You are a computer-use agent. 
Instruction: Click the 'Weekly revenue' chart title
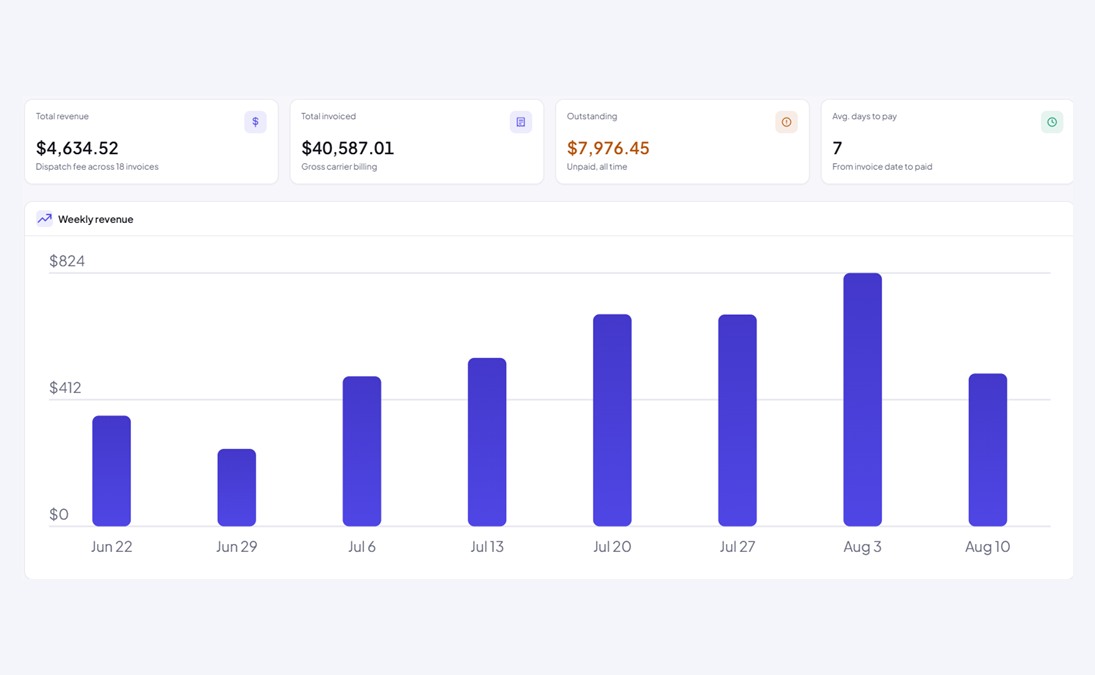[x=96, y=219]
